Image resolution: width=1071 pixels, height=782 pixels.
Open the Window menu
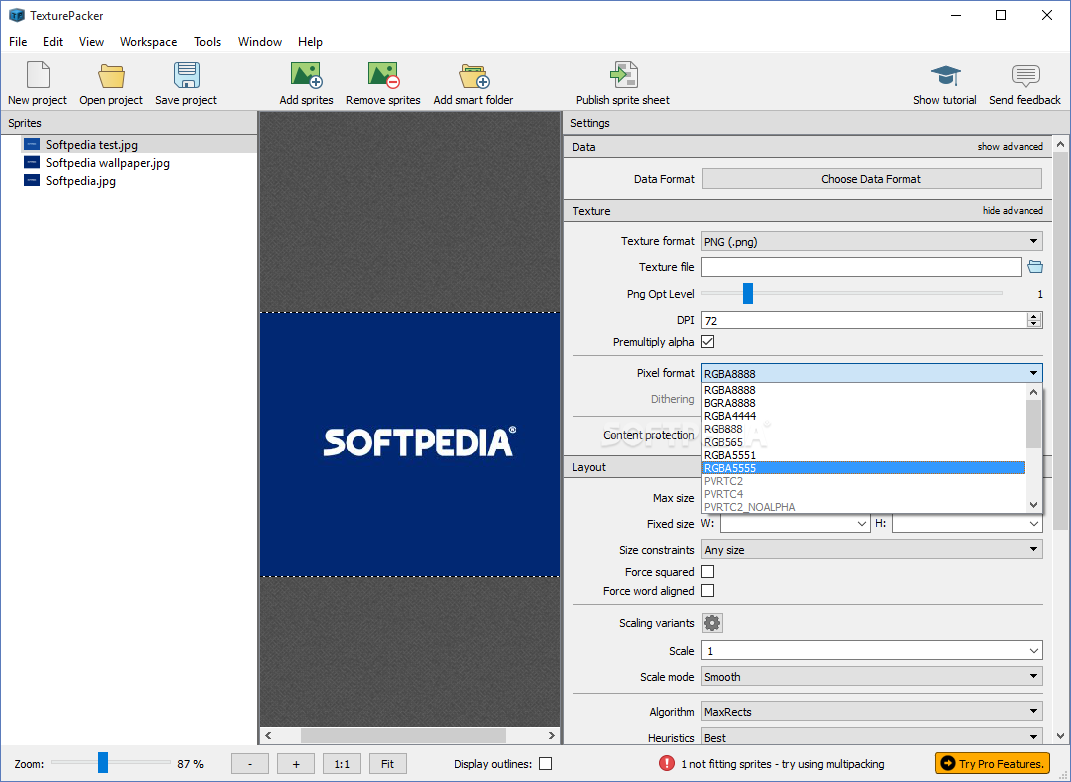tap(260, 42)
